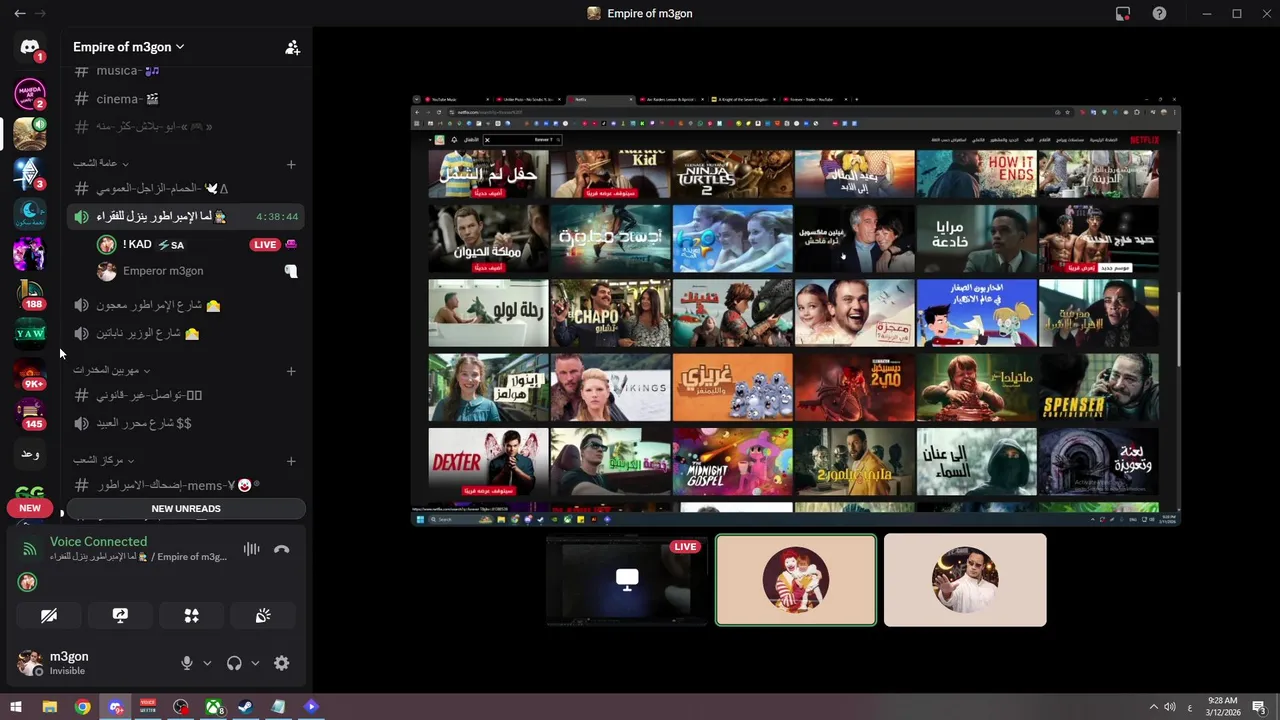Open Steam from the taskbar
The height and width of the screenshot is (720, 1280).
(x=245, y=707)
